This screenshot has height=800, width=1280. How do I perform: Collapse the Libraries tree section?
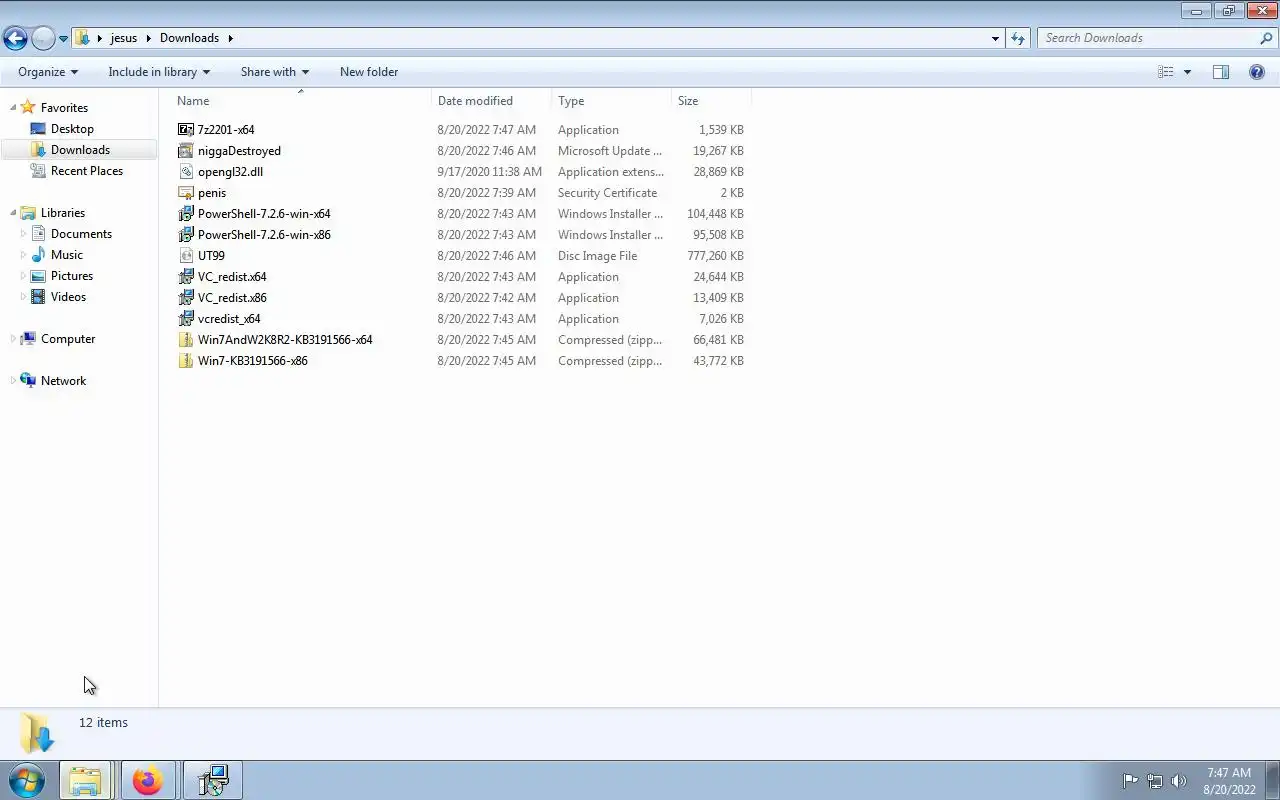[x=13, y=212]
